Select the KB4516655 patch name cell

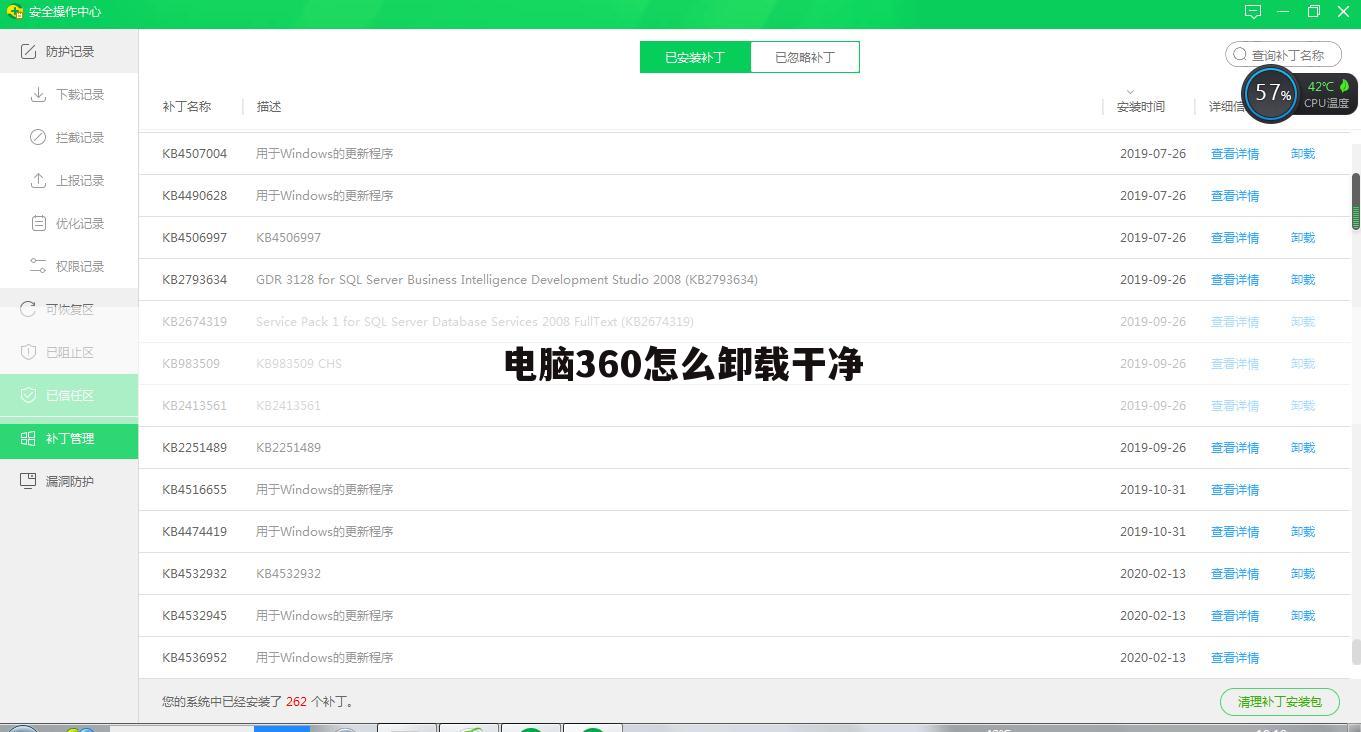click(x=195, y=490)
